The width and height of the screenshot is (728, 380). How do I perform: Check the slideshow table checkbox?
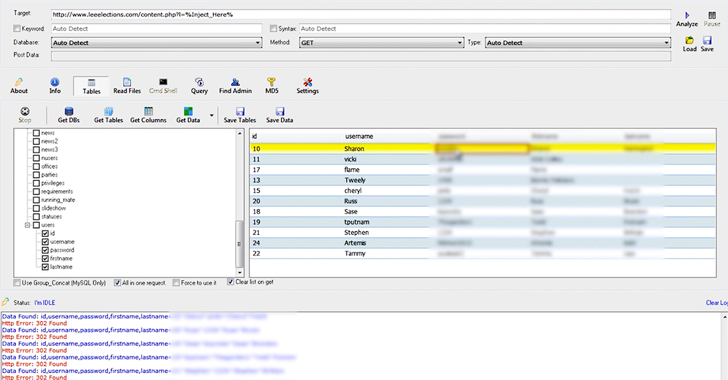[36, 208]
